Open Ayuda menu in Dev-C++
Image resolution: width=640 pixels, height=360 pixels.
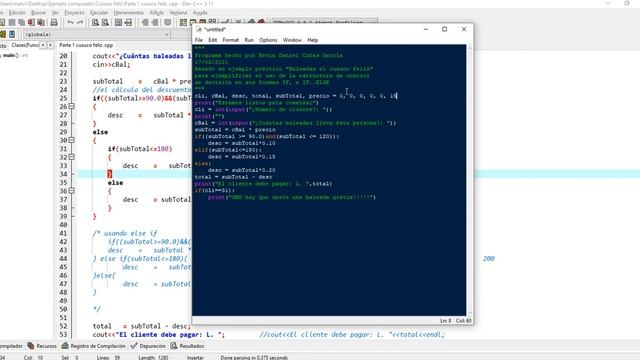coord(200,13)
